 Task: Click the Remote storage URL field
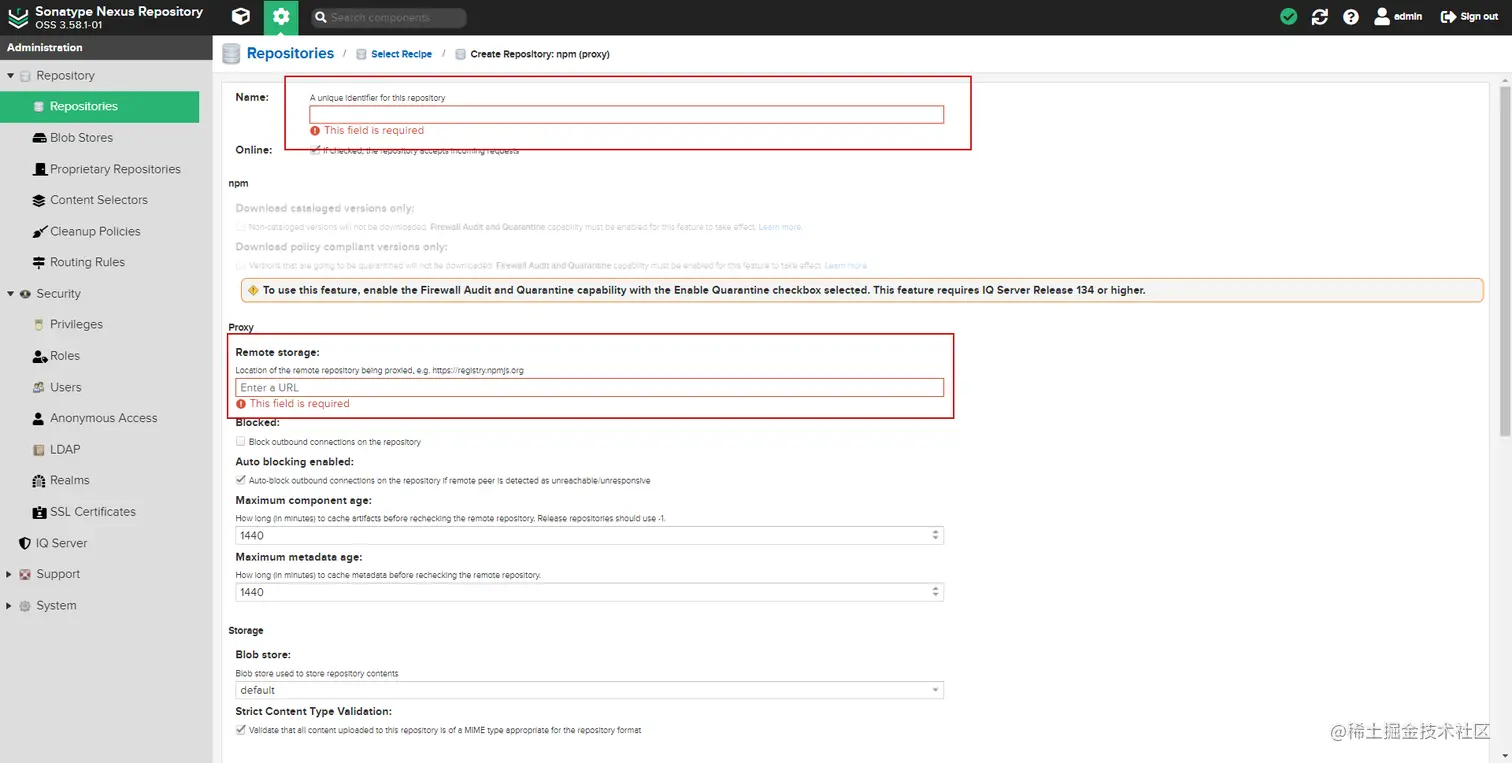[590, 387]
